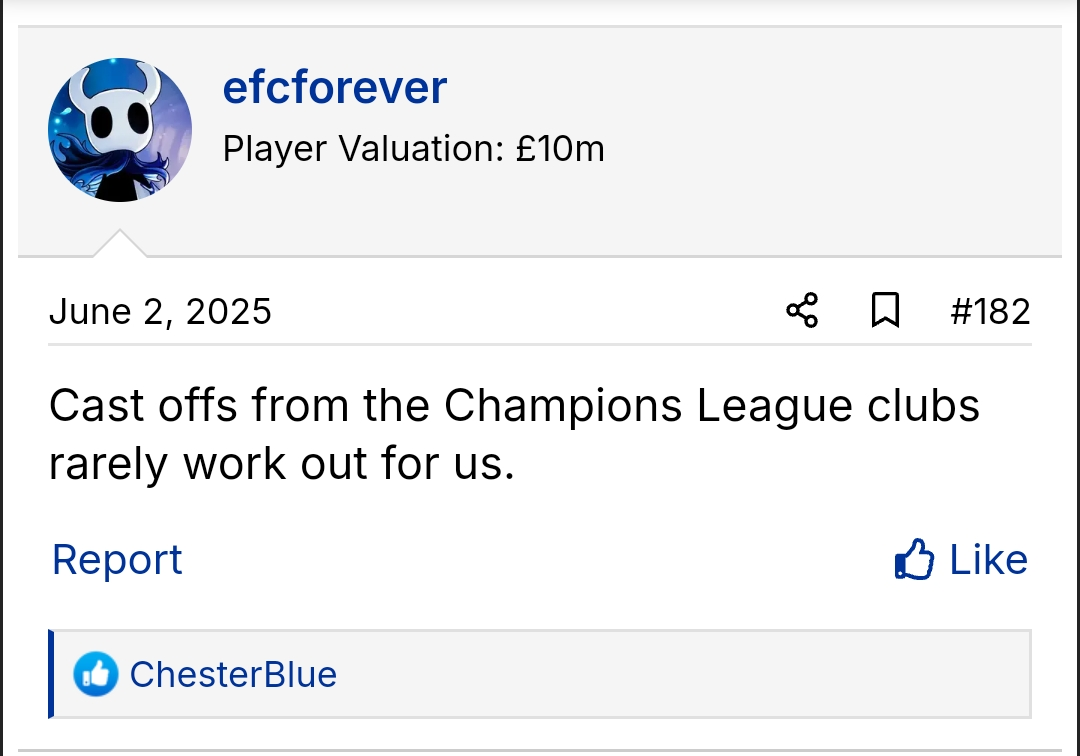The image size is (1080, 756).
Task: Click the "rarely work out for us." line
Action: [x=281, y=463]
